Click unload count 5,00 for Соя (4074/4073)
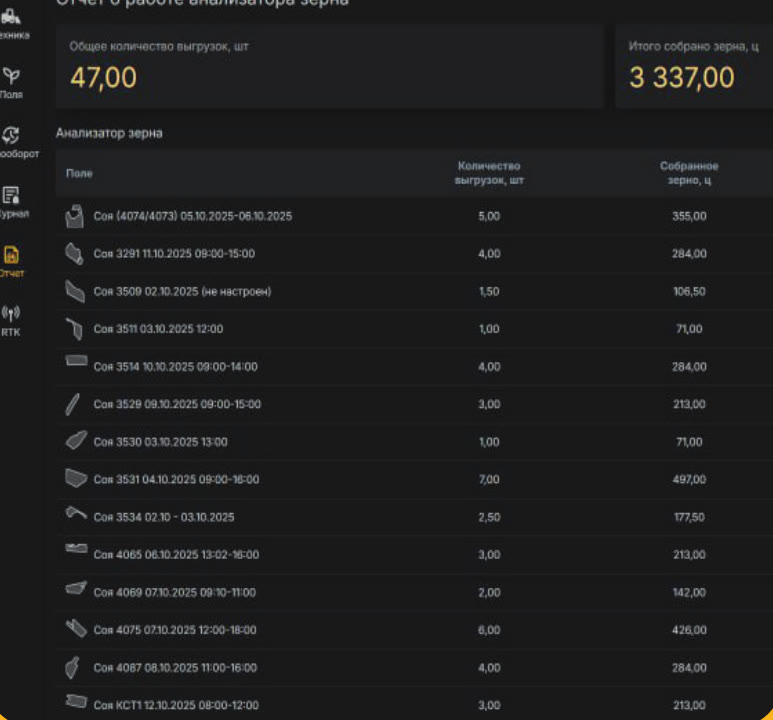This screenshot has width=773, height=720. (x=489, y=216)
